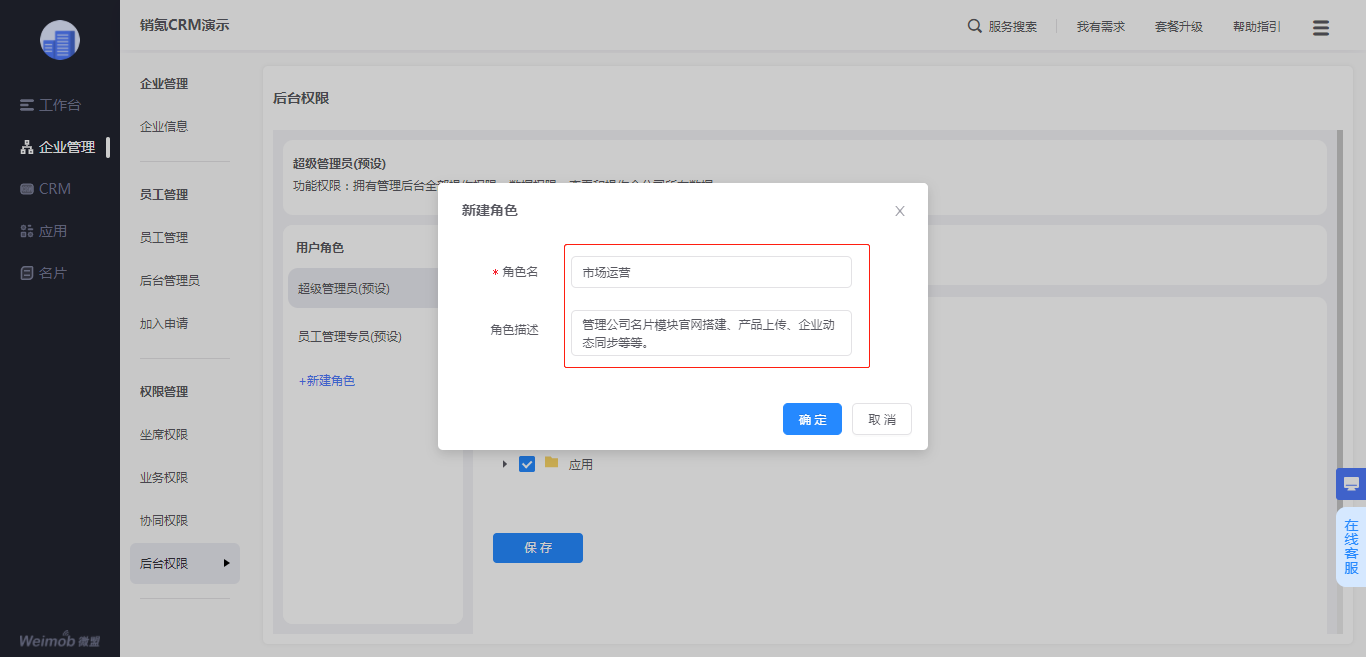Click the +新建角色 link
Image resolution: width=1366 pixels, height=657 pixels.
[x=327, y=381]
